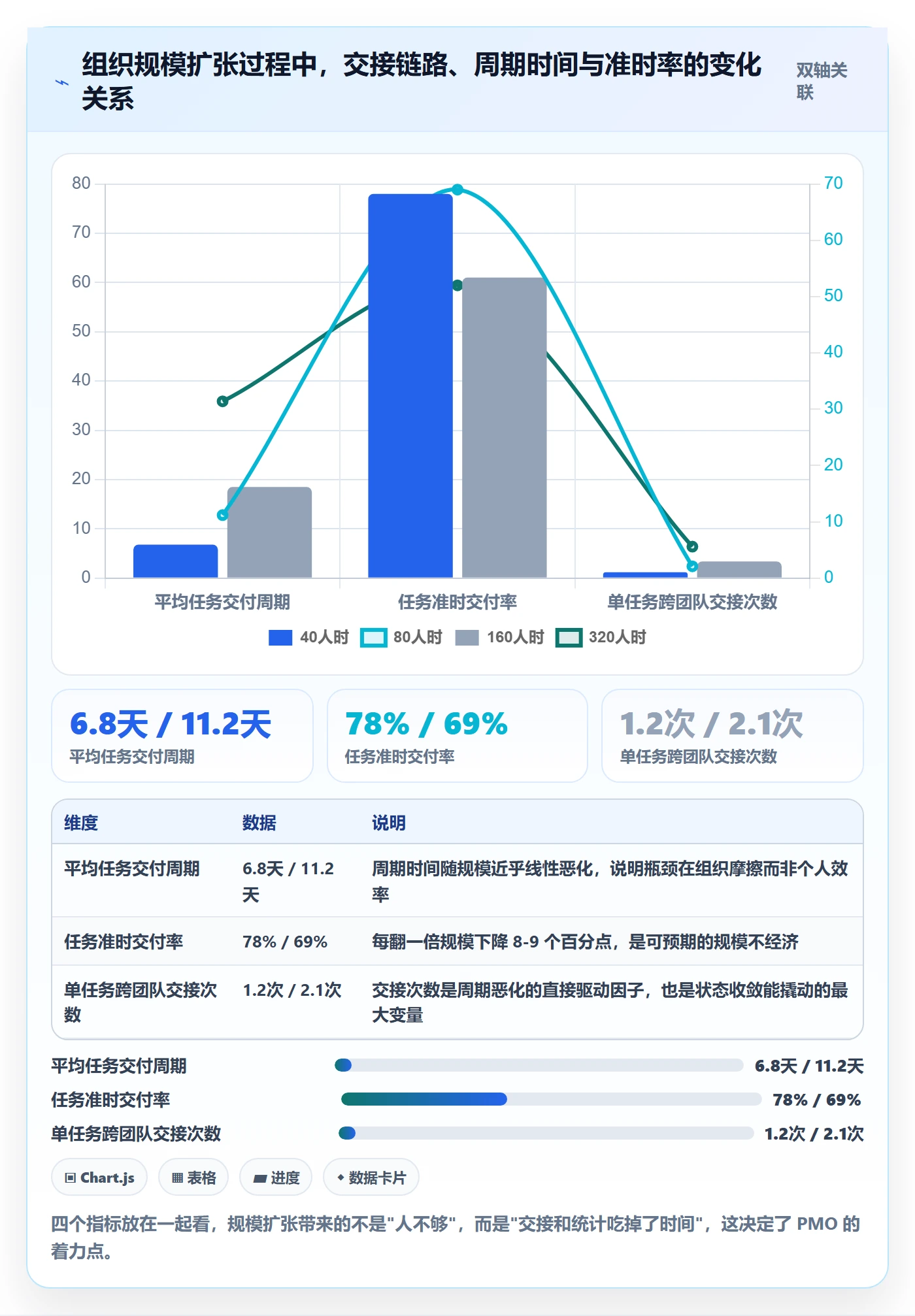Click the 说明 column header
This screenshot has height=1316, width=915.
(x=389, y=823)
